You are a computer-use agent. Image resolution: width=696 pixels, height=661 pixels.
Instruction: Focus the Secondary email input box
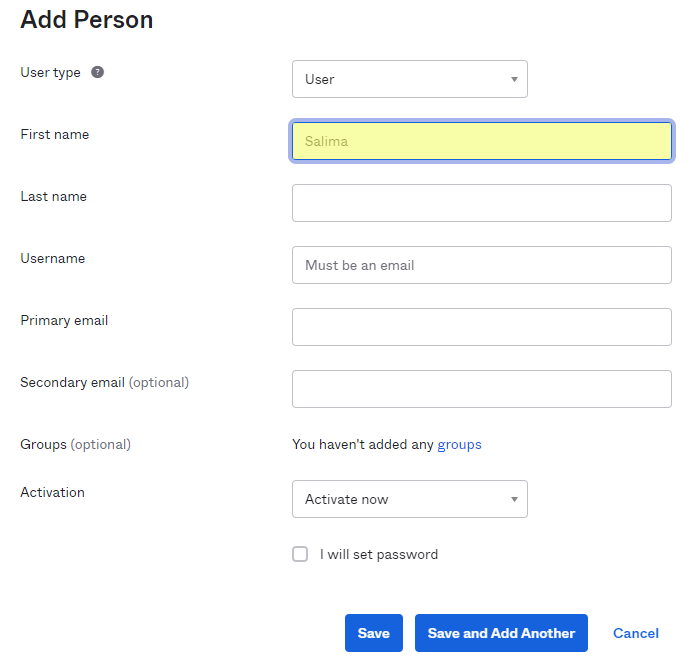click(481, 389)
